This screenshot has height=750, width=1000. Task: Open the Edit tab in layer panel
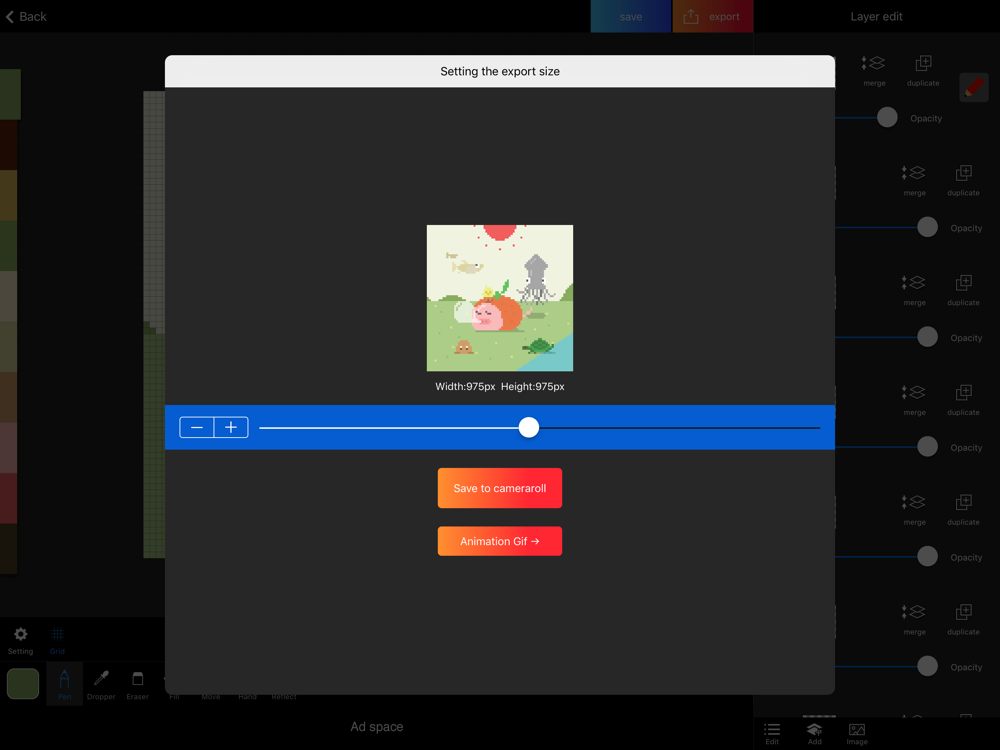(772, 733)
